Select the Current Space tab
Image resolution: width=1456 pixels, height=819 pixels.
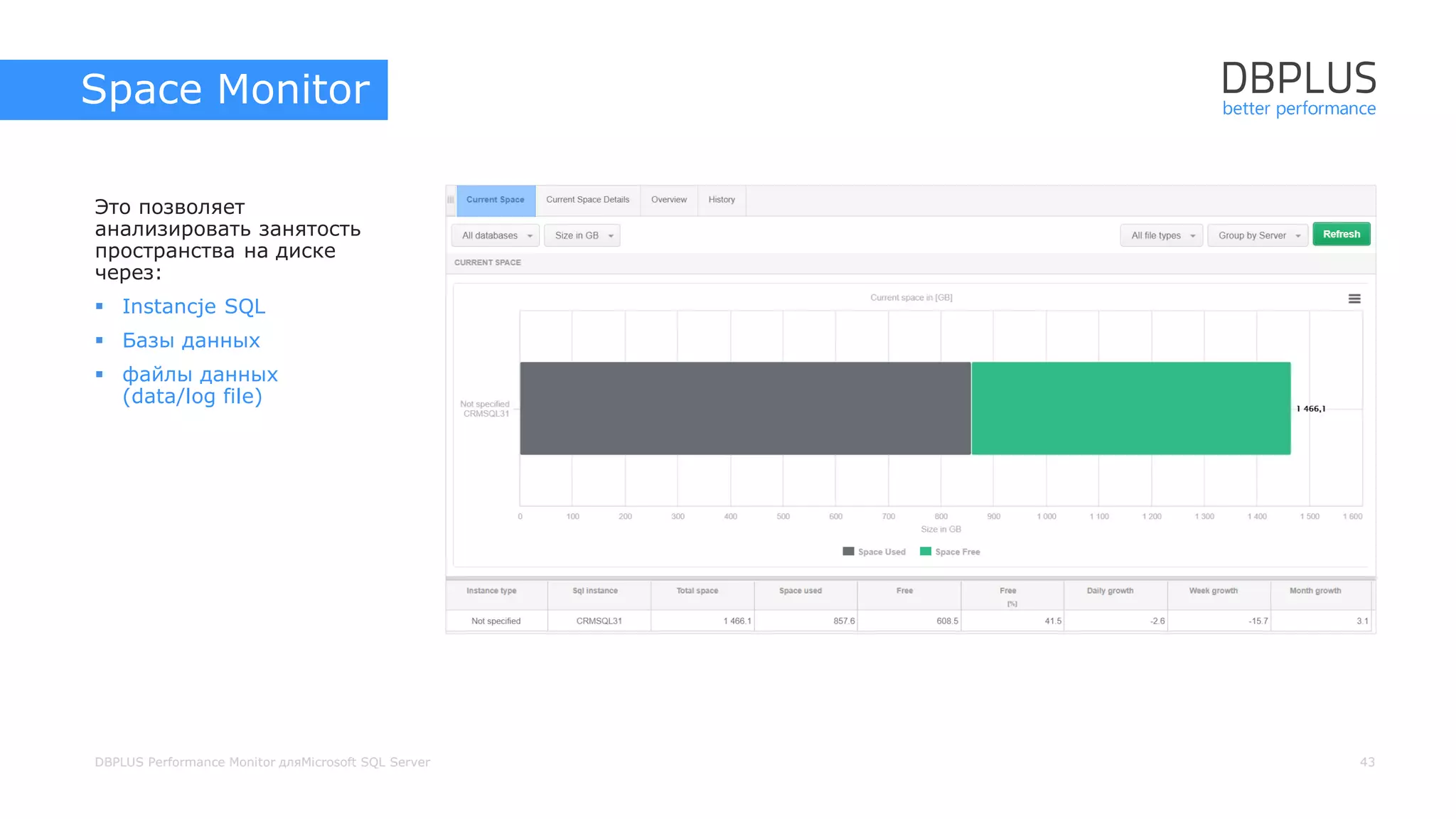(x=495, y=200)
